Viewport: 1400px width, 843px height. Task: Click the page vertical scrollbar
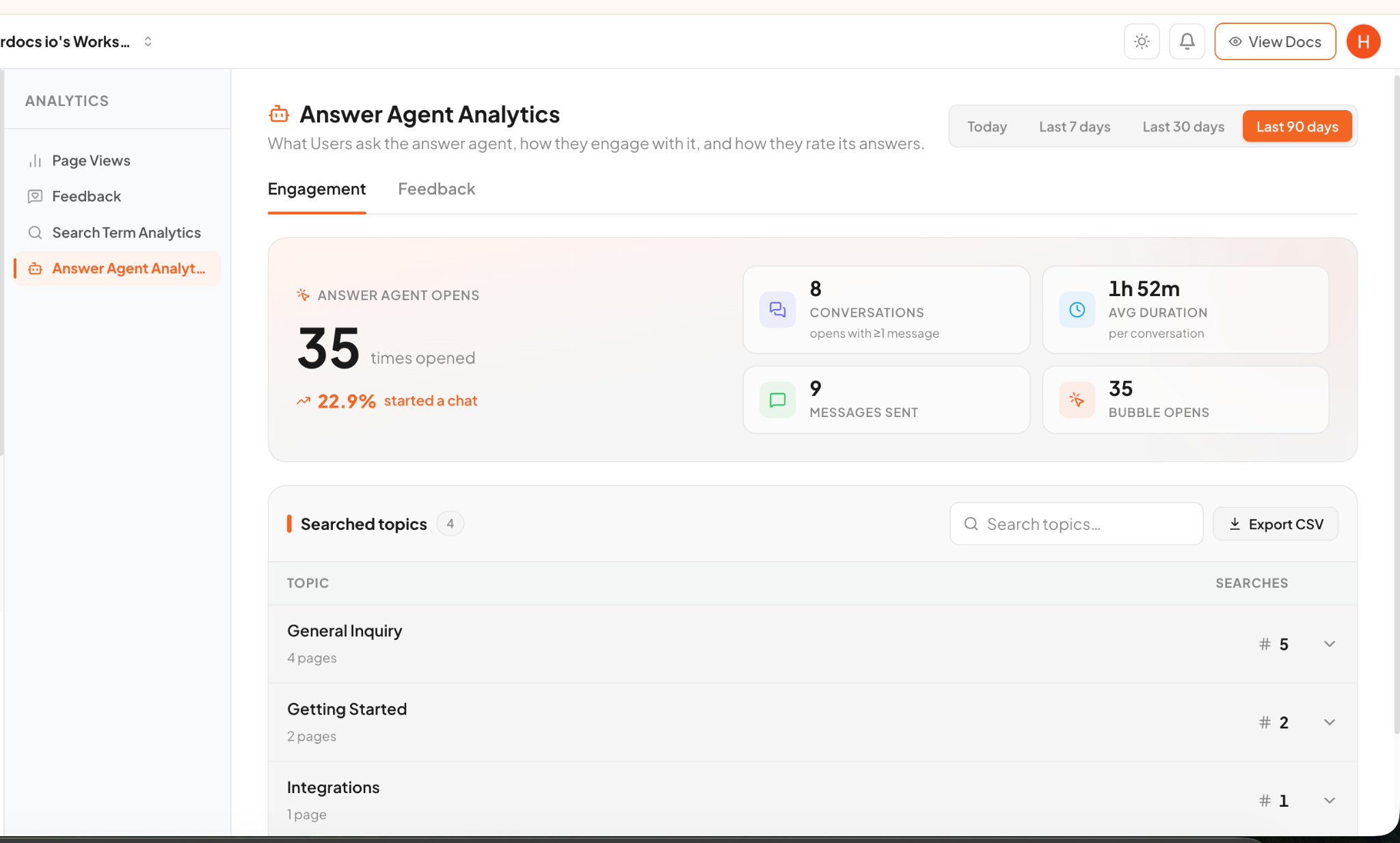click(1397, 403)
